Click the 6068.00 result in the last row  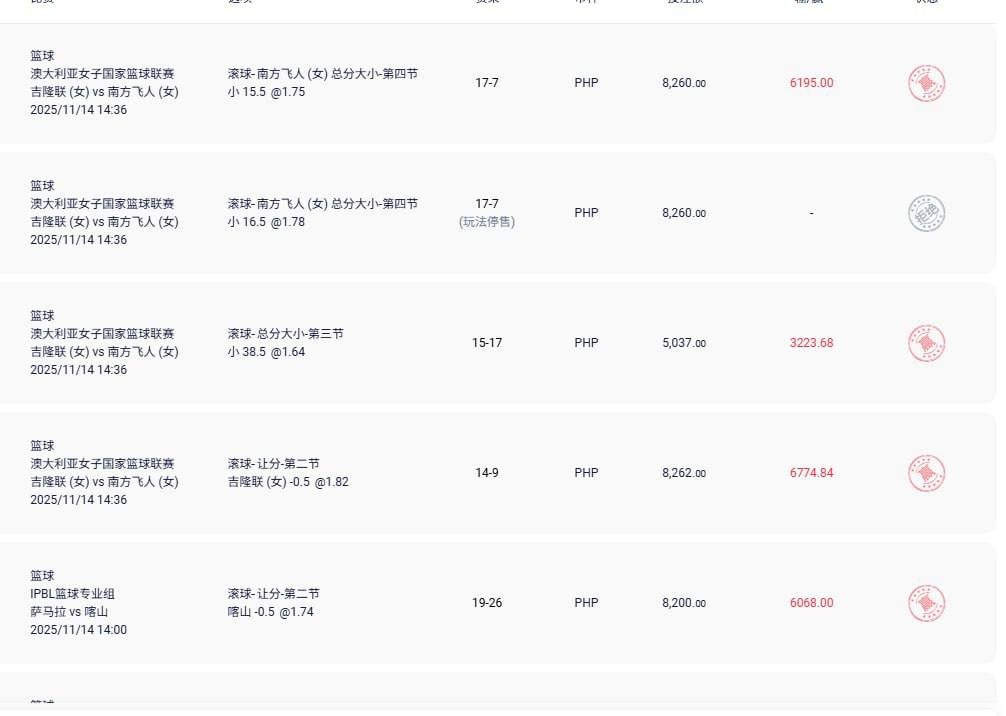click(x=811, y=603)
